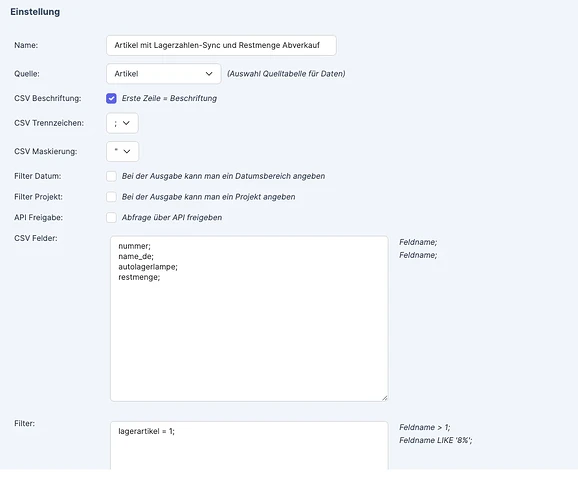The image size is (578, 500).
Task: Click the 'lagerartikel = 1;' filter text
Action: [x=146, y=431]
